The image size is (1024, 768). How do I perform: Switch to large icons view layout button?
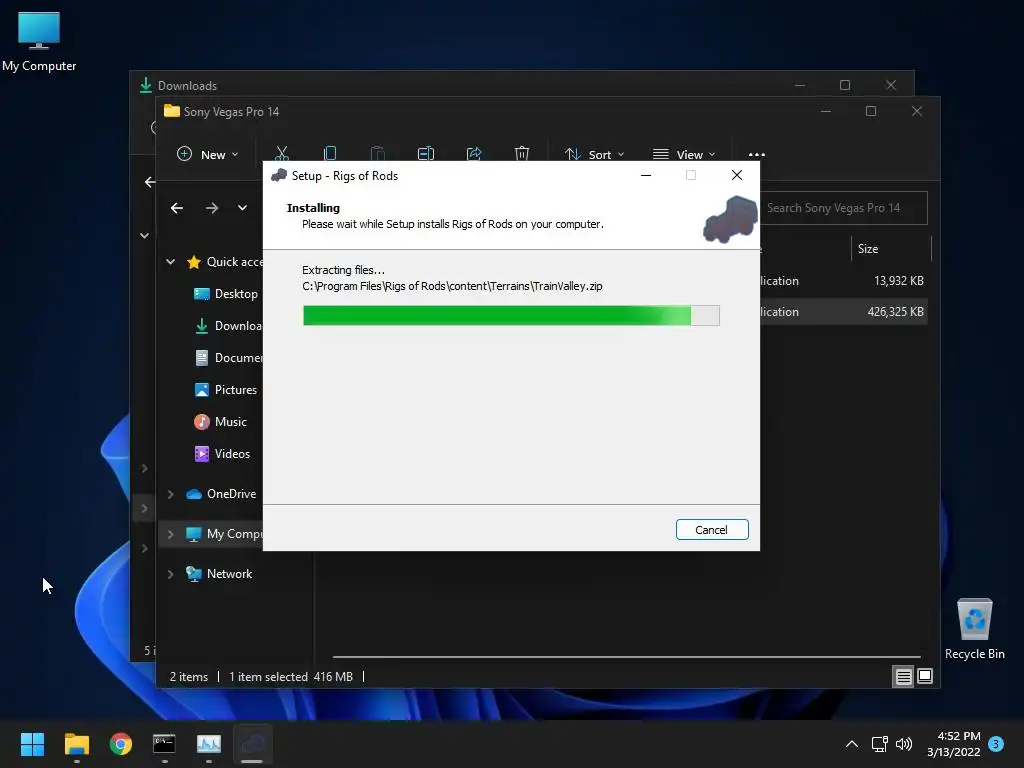[x=925, y=676]
